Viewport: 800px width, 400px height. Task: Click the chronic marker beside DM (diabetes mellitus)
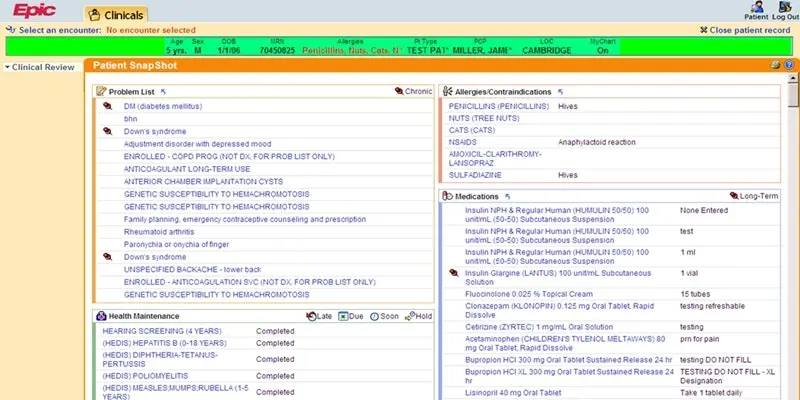point(107,106)
